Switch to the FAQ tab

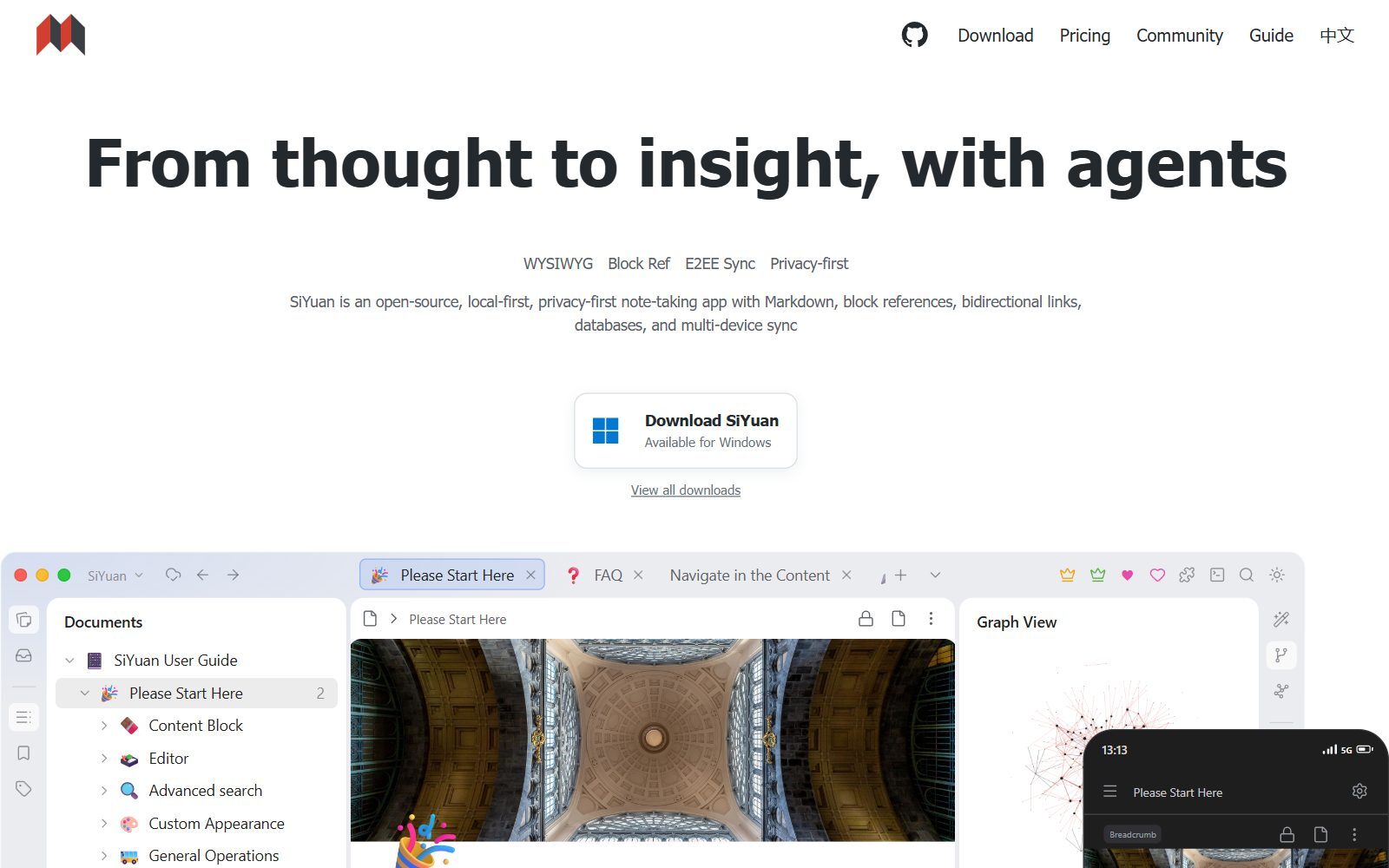pyautogui.click(x=608, y=575)
